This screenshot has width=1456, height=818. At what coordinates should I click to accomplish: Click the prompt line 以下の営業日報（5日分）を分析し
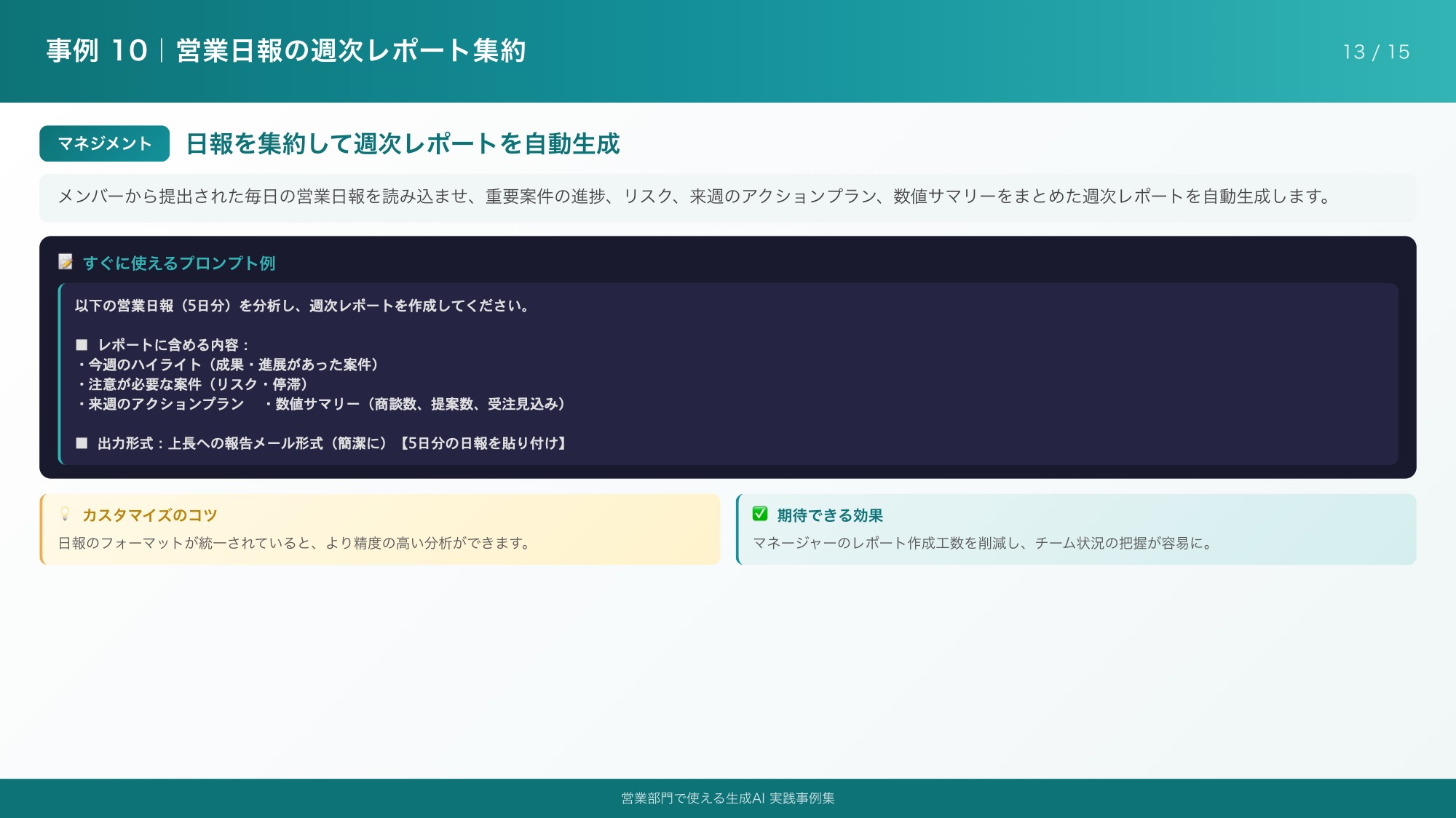pyautogui.click(x=302, y=306)
